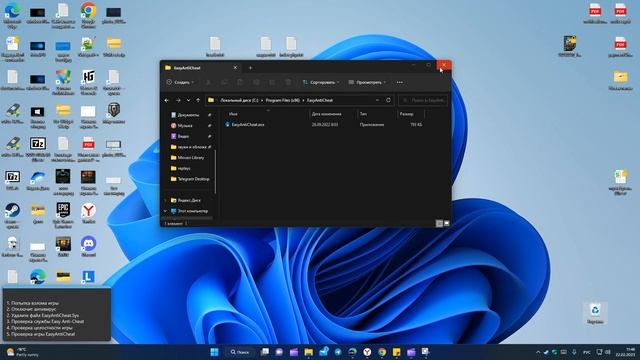Sort files by the Дата изменения column header
640x360 pixels.
(x=327, y=114)
